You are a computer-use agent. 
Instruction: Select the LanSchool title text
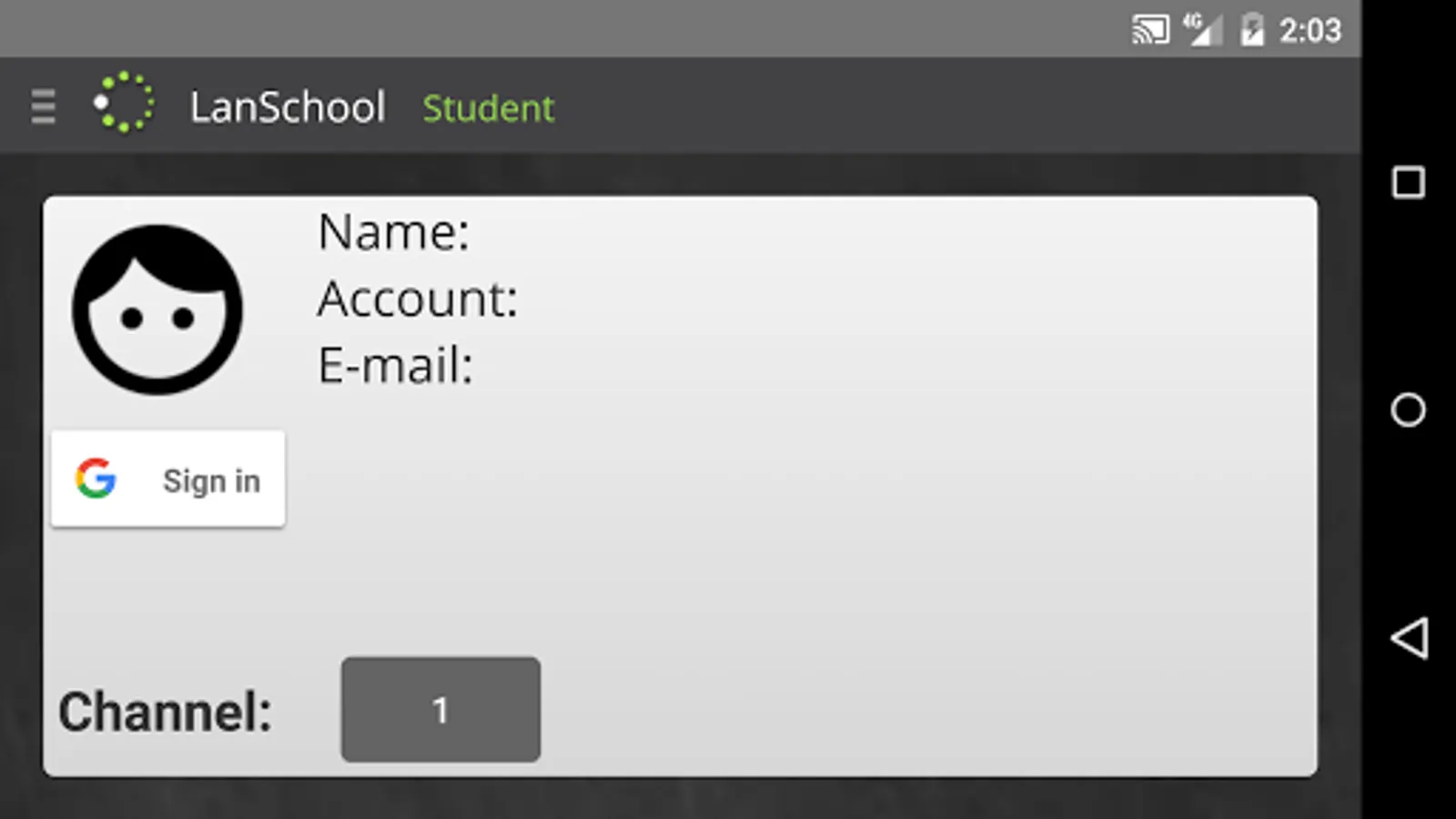(x=288, y=106)
